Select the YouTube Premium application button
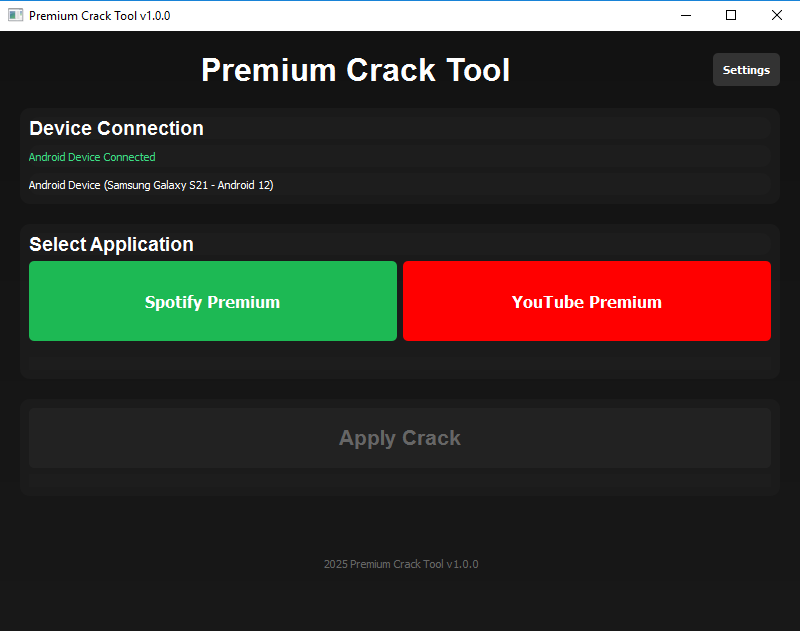The height and width of the screenshot is (631, 800). pos(587,301)
